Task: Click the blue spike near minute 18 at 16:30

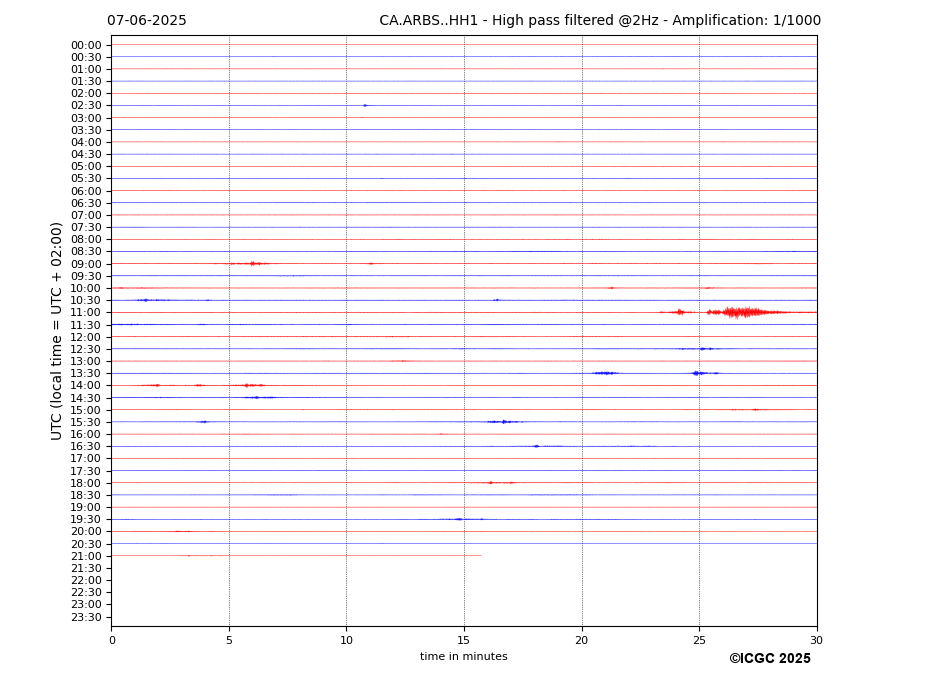Action: 536,446
